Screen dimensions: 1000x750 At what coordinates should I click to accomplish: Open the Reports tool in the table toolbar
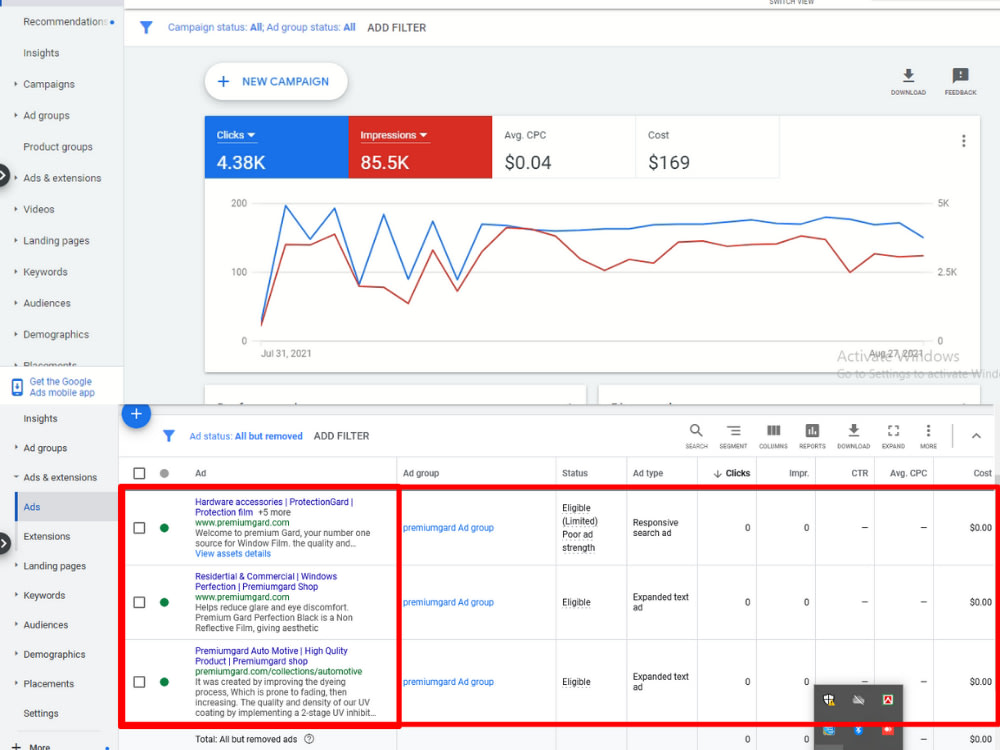pyautogui.click(x=812, y=436)
